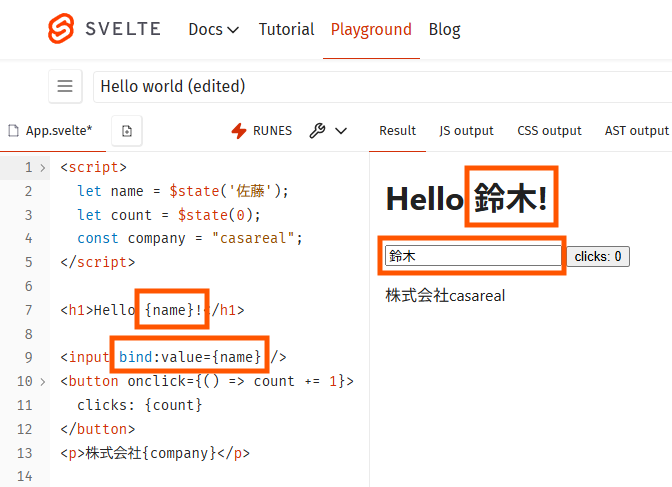Click the '株式会社casareal' paragraph in the result
This screenshot has width=672, height=487.
pos(445,296)
